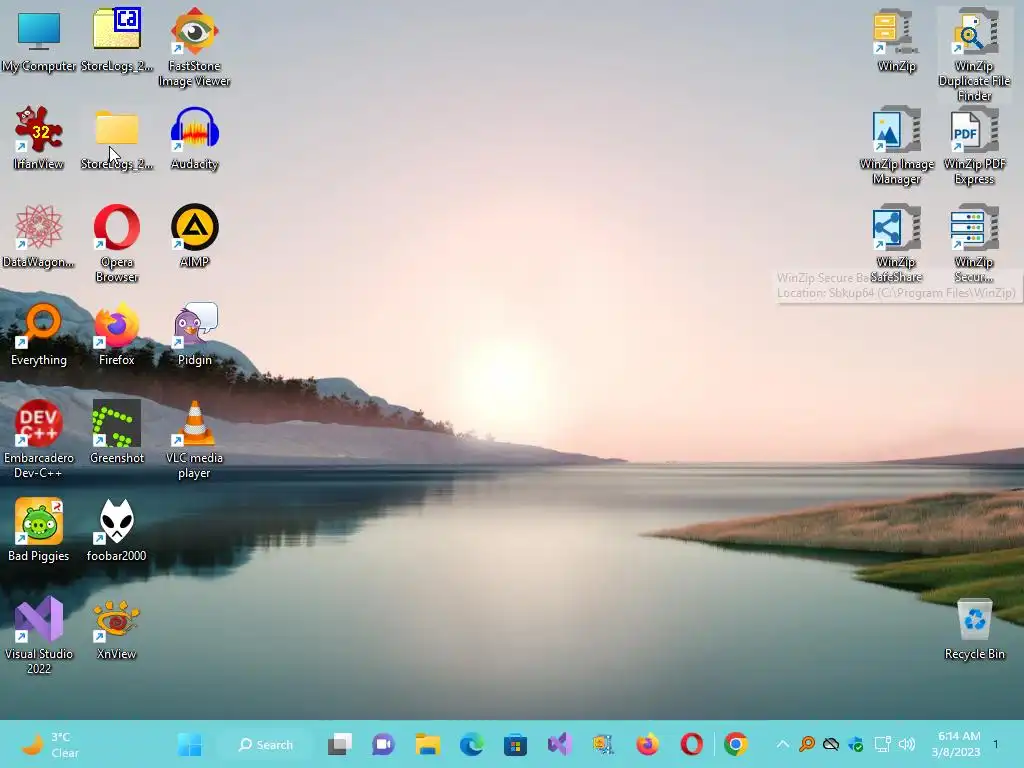
Task: Select the StoreLogs file with the Ca icon
Action: tap(117, 42)
